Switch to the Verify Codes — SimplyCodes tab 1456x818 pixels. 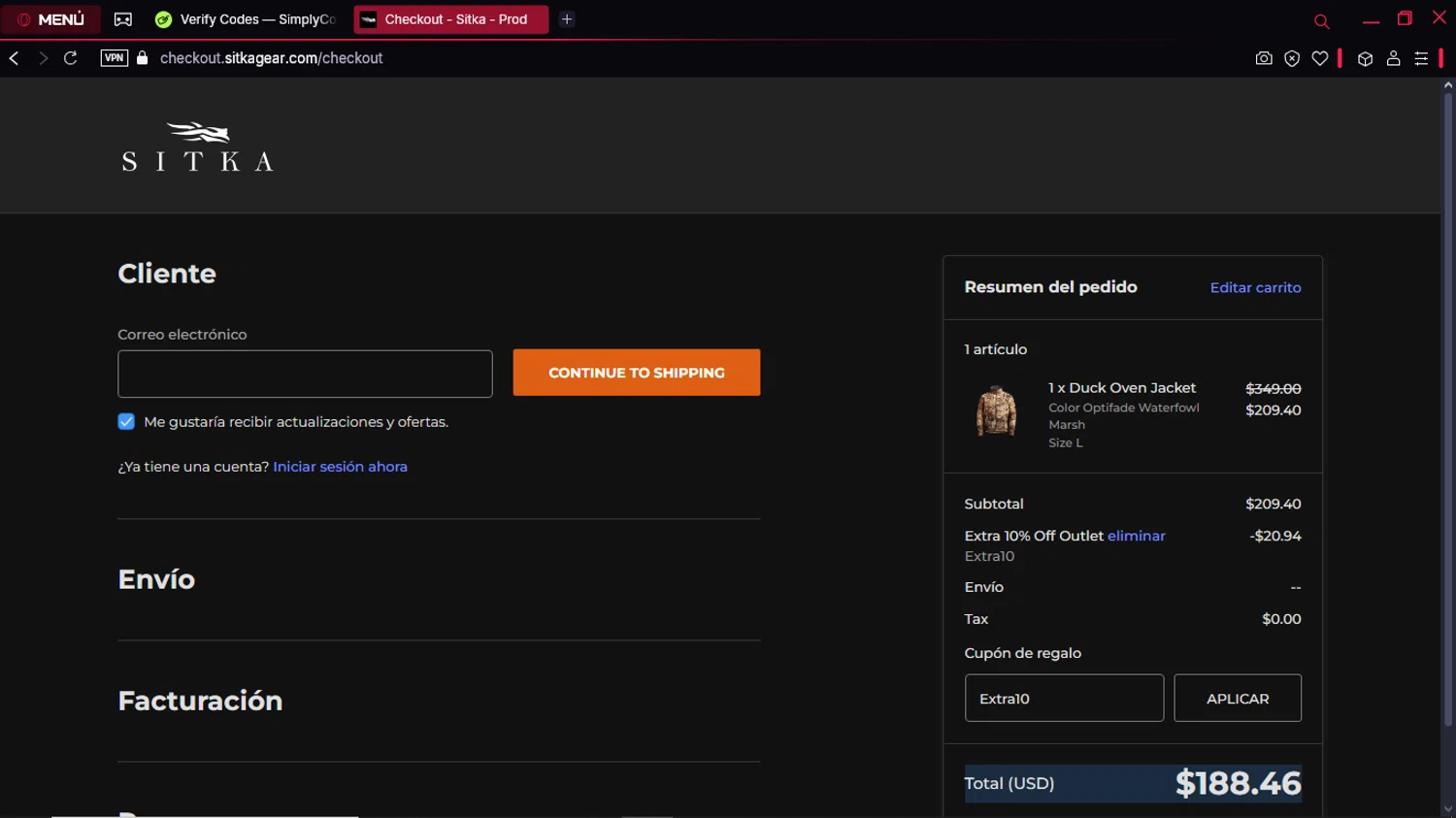pos(246,19)
